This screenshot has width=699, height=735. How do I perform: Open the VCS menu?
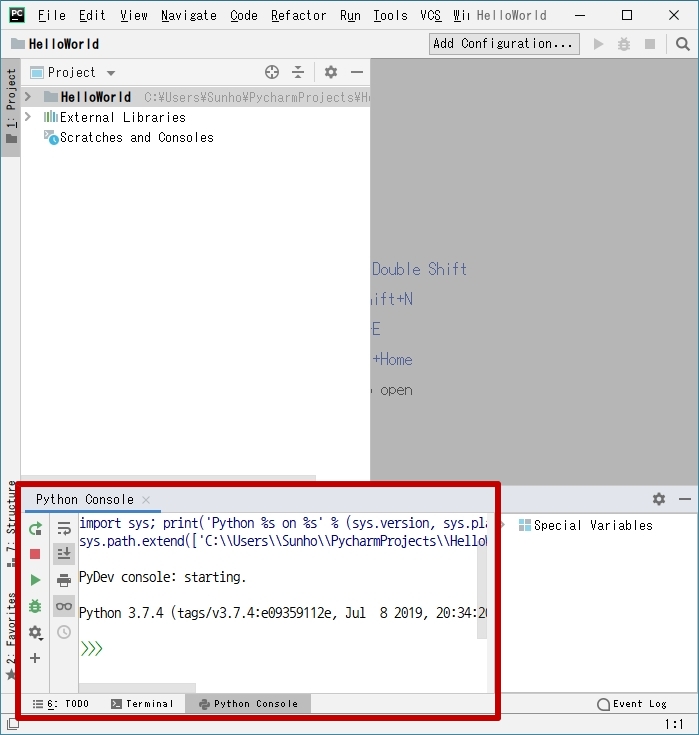430,15
